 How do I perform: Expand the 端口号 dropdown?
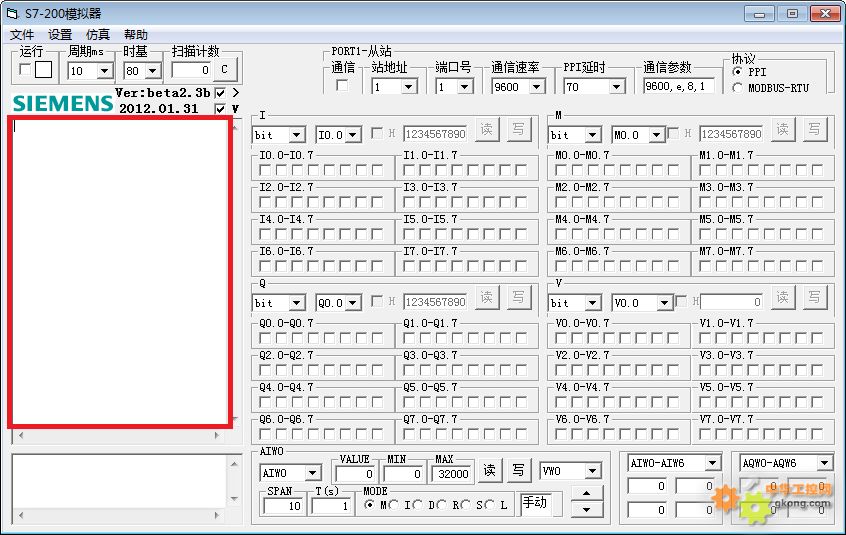pyautogui.click(x=465, y=87)
